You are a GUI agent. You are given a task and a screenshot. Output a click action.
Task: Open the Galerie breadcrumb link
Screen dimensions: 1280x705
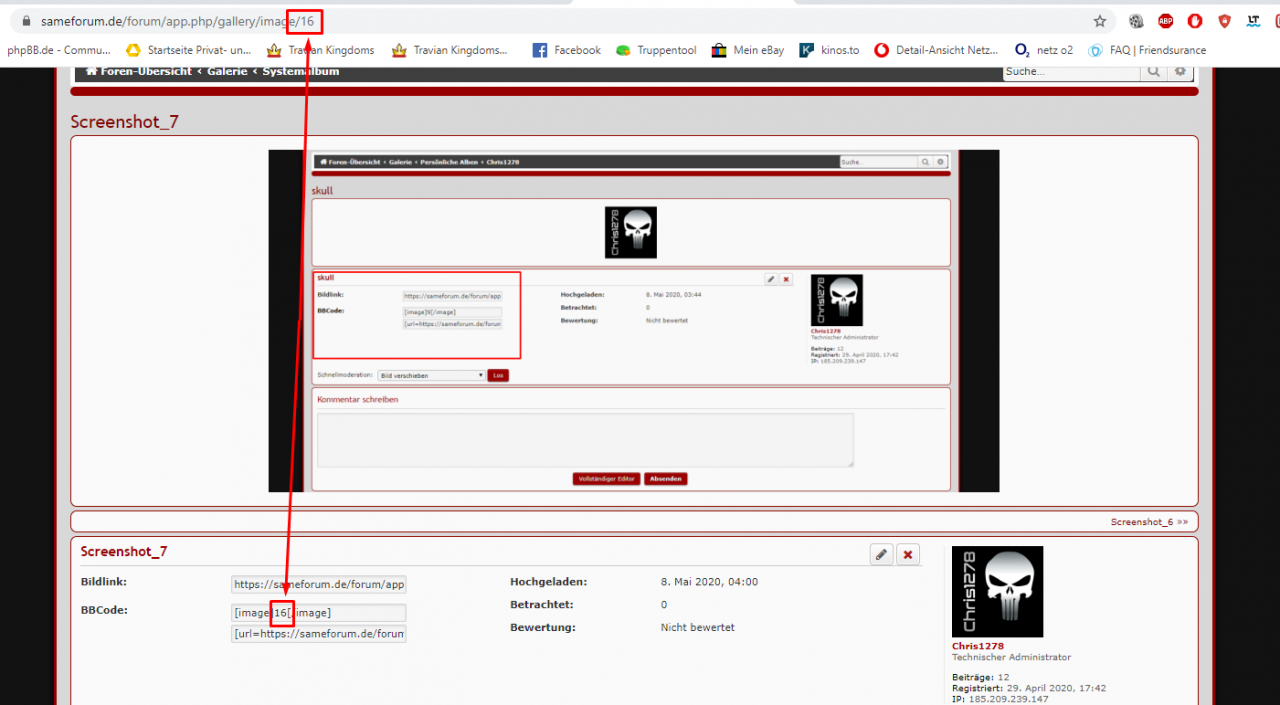tap(228, 71)
